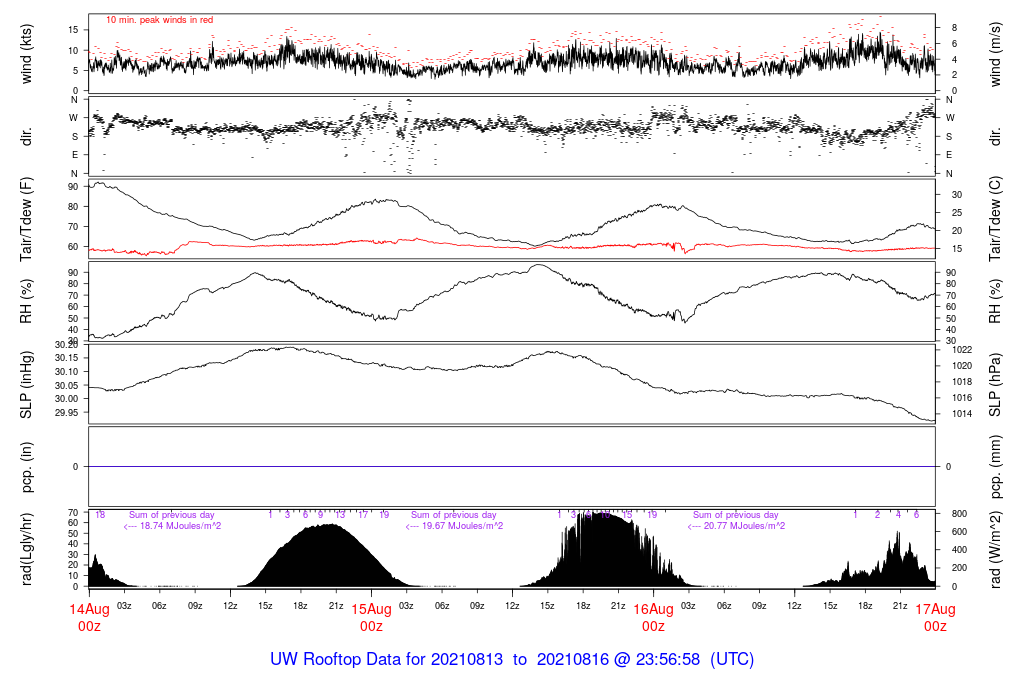Select the 'UW Rooftop Data' chart title
Screen dimensions: 1024x700
point(512,660)
